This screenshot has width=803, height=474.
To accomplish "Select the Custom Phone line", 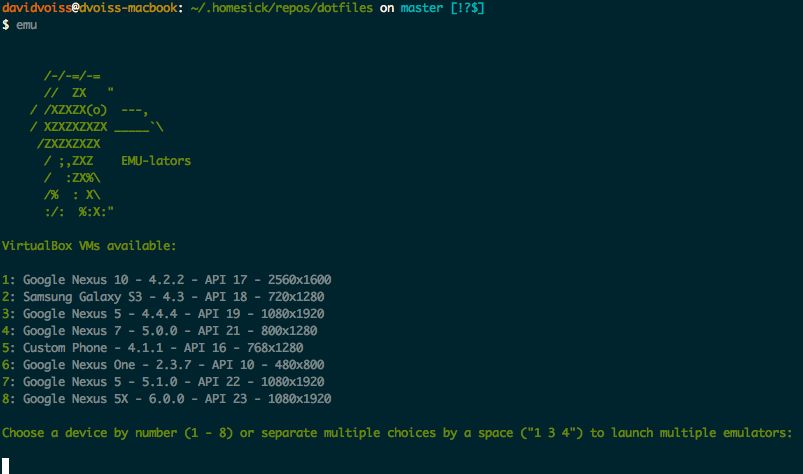I will point(153,348).
